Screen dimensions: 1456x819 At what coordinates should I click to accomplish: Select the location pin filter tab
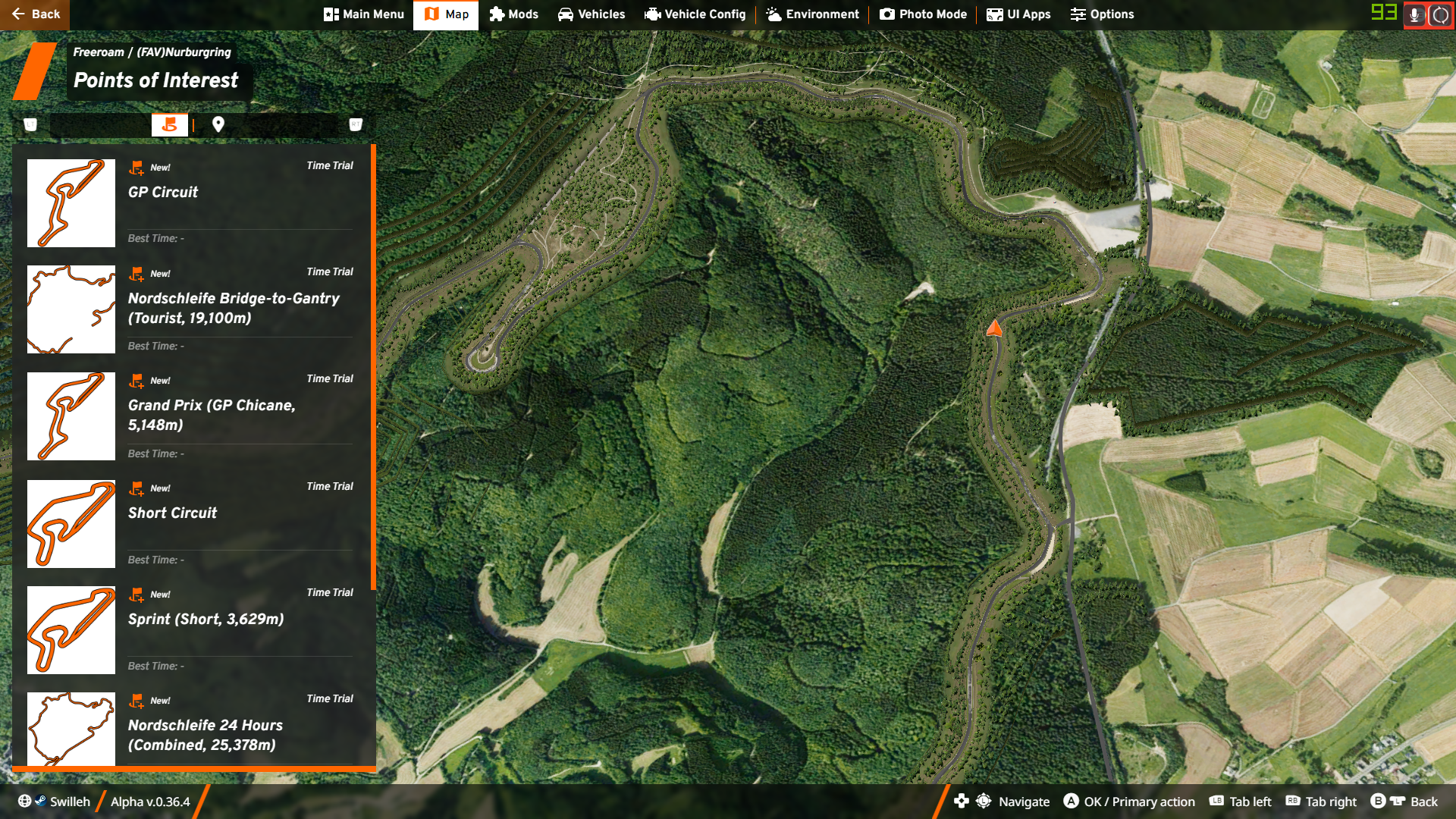(218, 125)
